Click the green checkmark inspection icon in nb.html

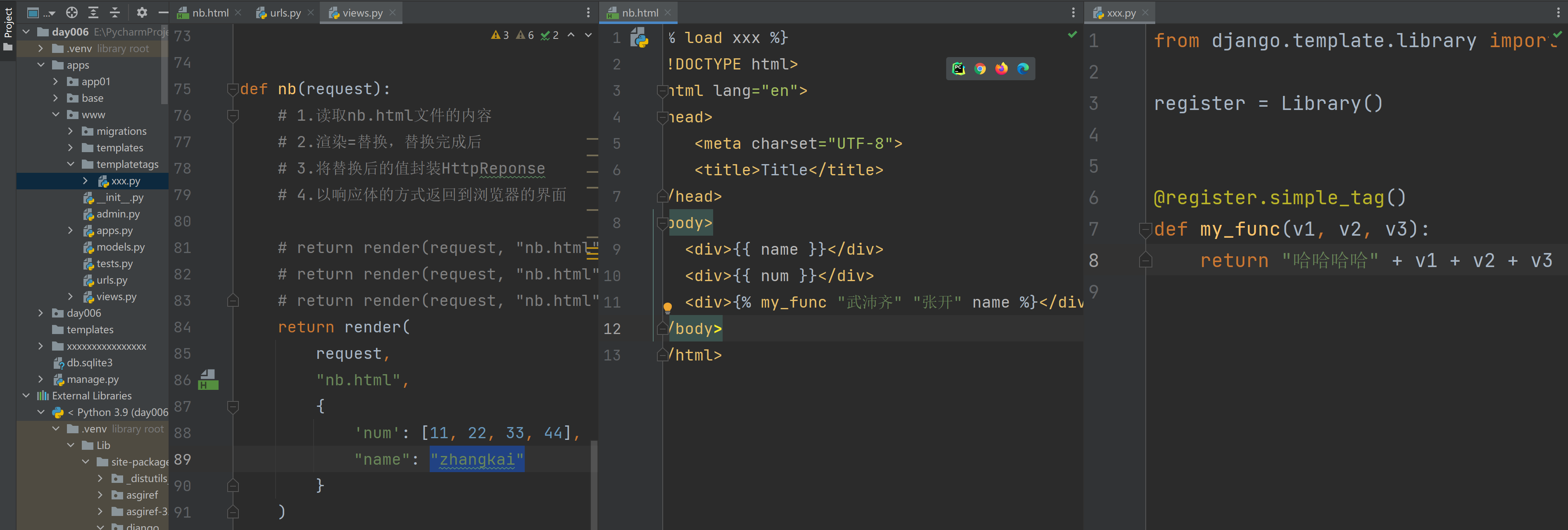[x=1073, y=35]
